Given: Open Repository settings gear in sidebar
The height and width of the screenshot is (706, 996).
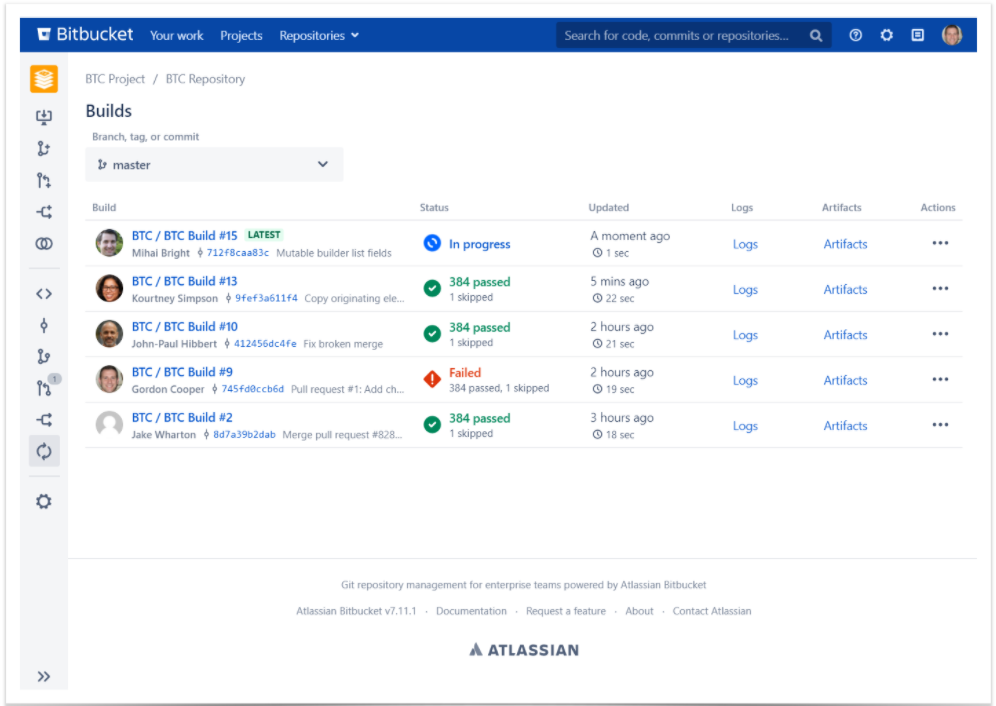Looking at the screenshot, I should point(44,501).
